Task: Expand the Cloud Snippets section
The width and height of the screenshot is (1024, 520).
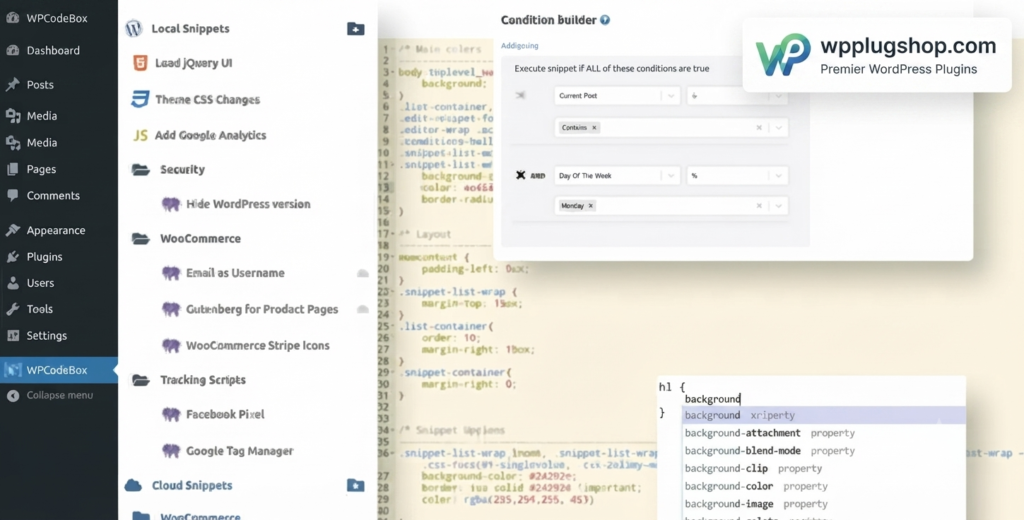Action: (192, 485)
